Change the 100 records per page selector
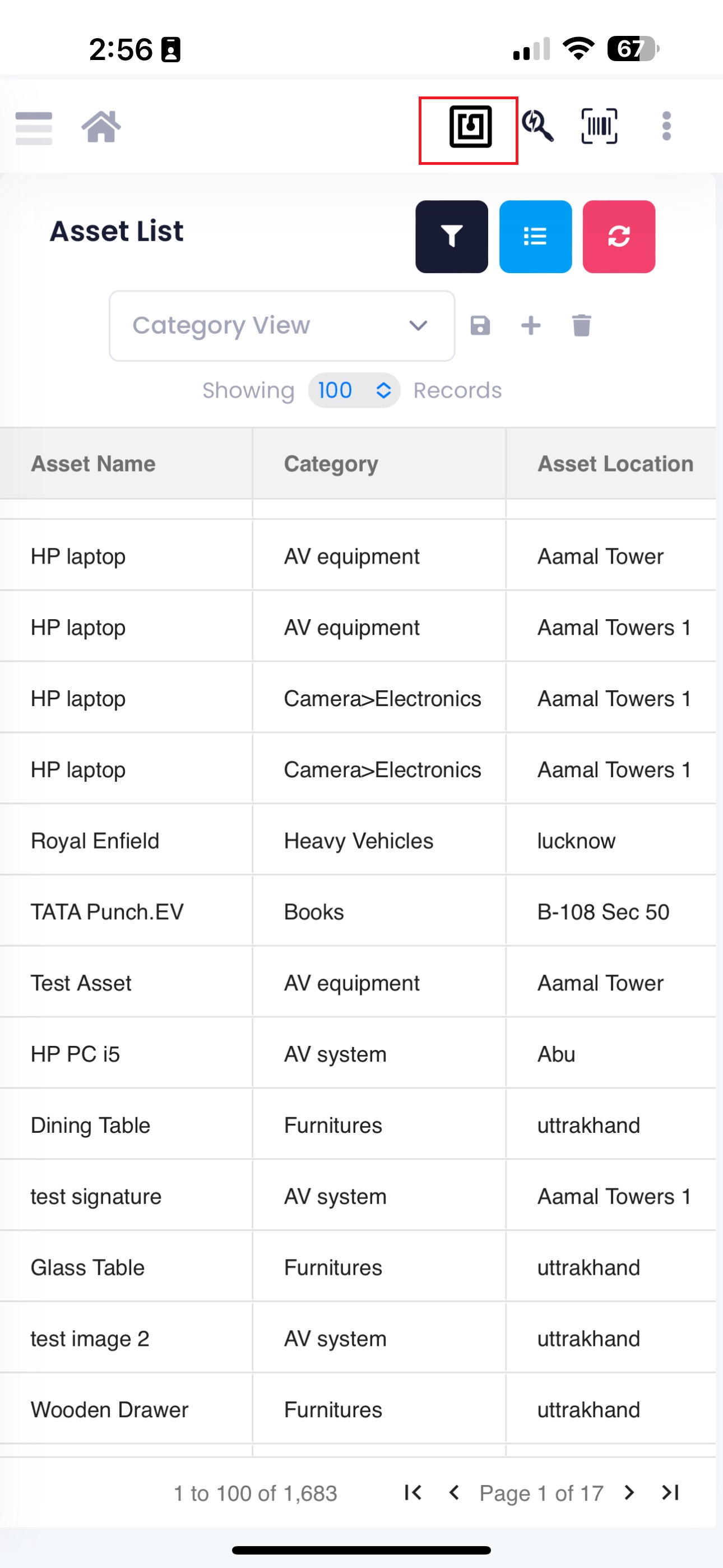This screenshot has width=723, height=1568. tap(354, 391)
